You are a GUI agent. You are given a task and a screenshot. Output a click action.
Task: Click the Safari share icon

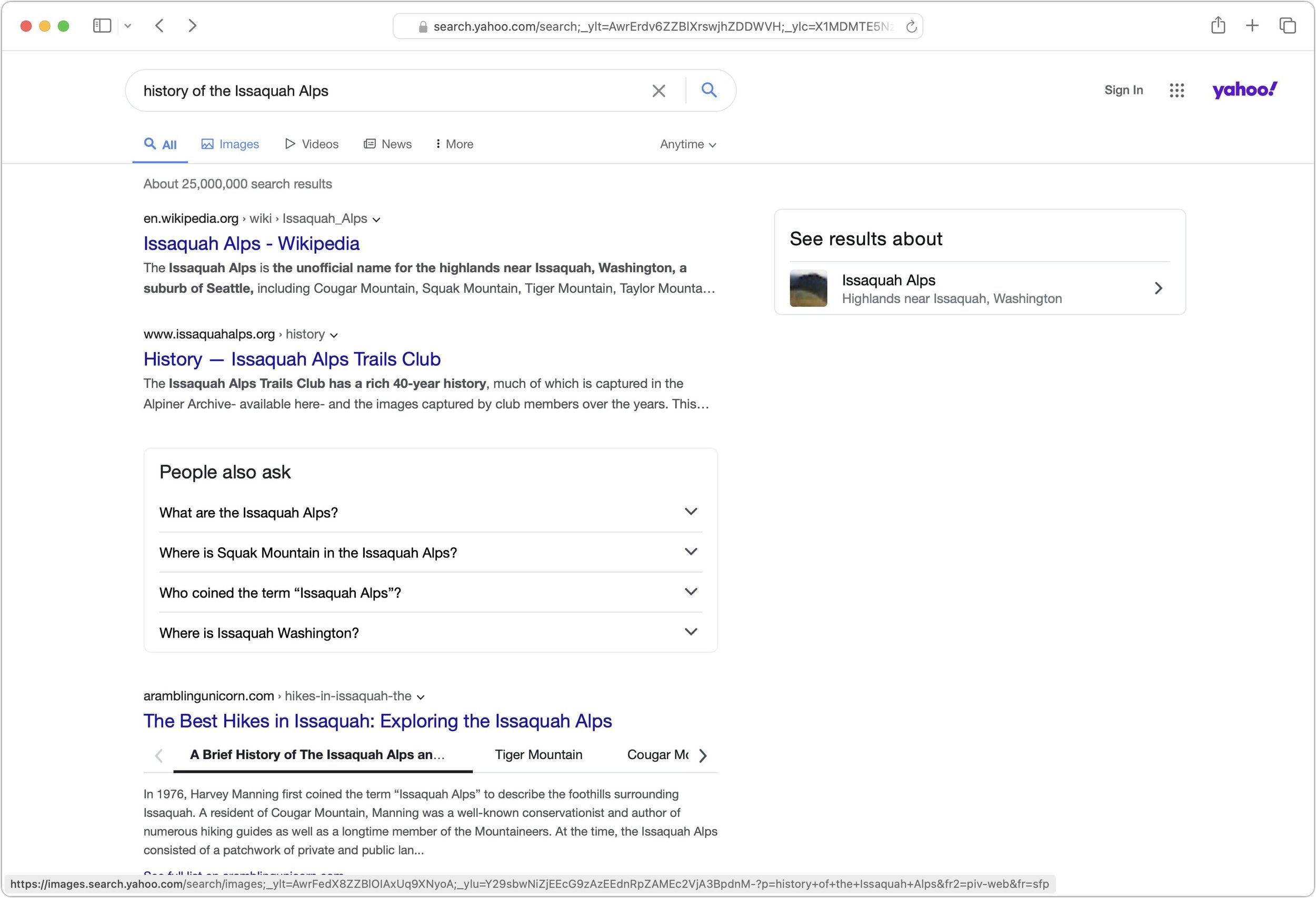[x=1218, y=25]
